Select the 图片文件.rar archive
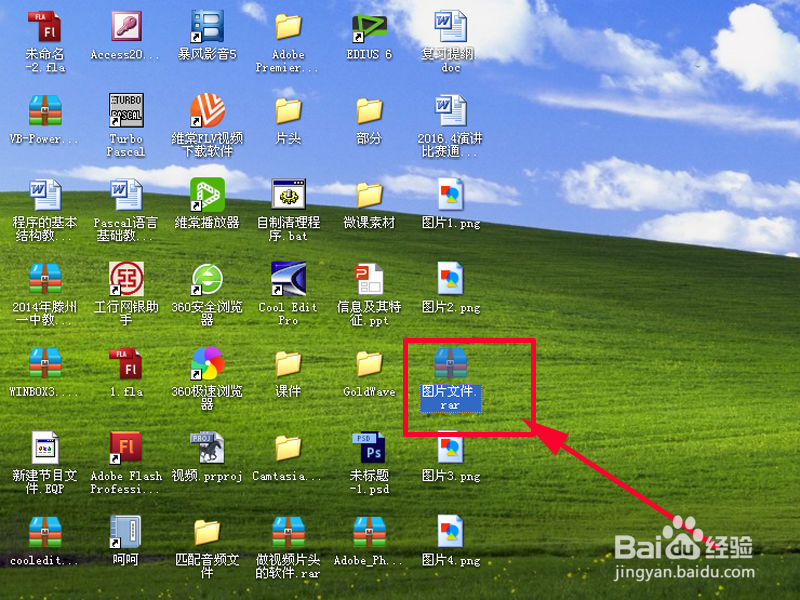800x600 pixels. click(x=451, y=363)
